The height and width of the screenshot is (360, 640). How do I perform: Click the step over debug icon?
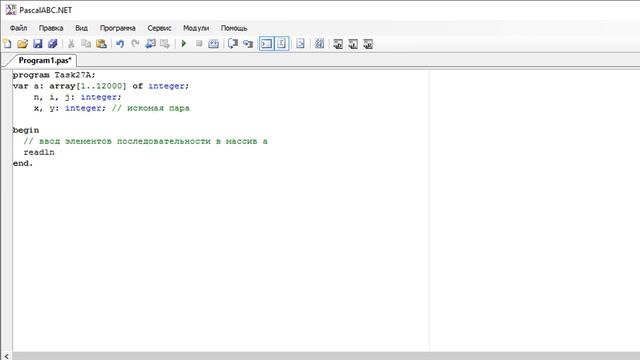pos(233,44)
